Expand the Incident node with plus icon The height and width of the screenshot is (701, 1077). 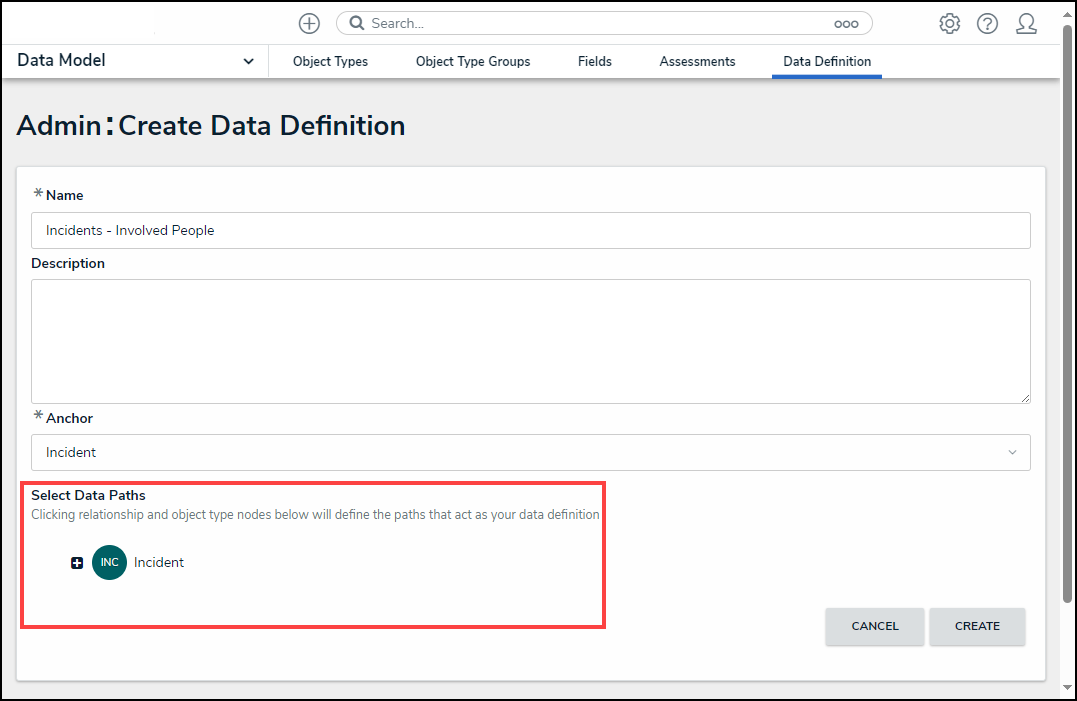pos(77,563)
